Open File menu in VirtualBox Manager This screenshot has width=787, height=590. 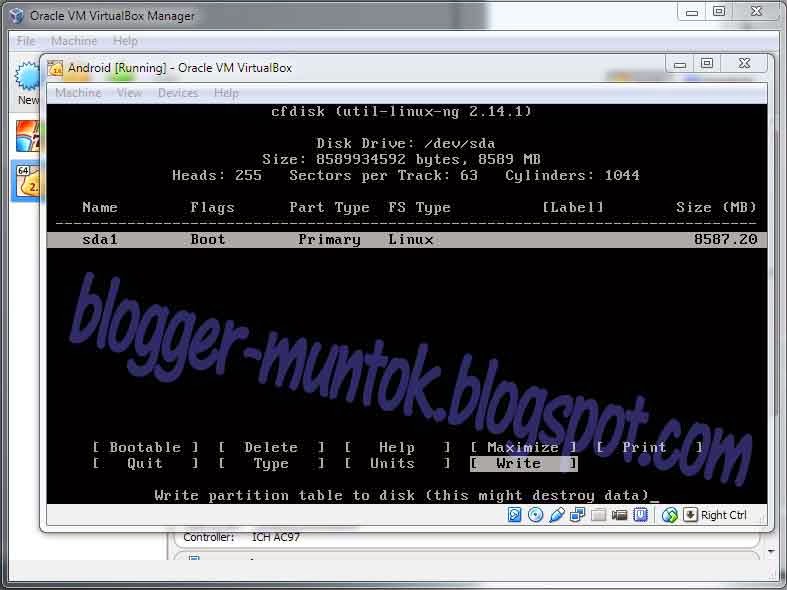(26, 41)
